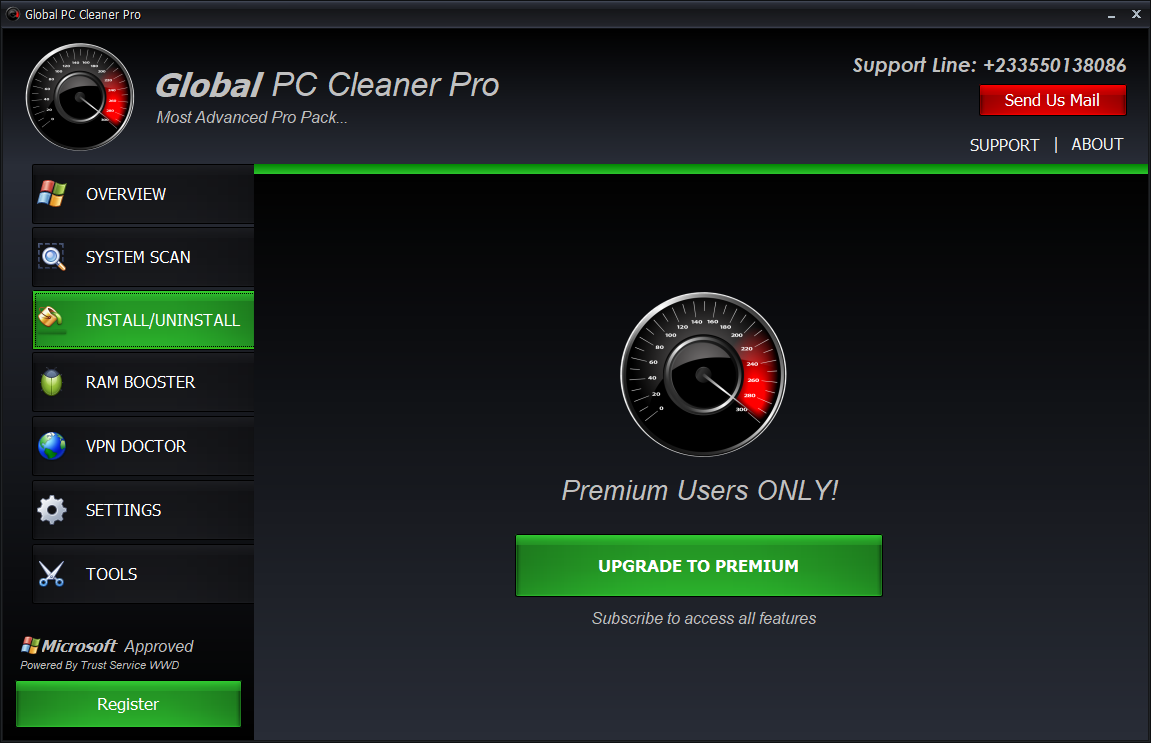Image resolution: width=1151 pixels, height=743 pixels.
Task: Click the globe VPN Doctor icon
Action: (52, 446)
